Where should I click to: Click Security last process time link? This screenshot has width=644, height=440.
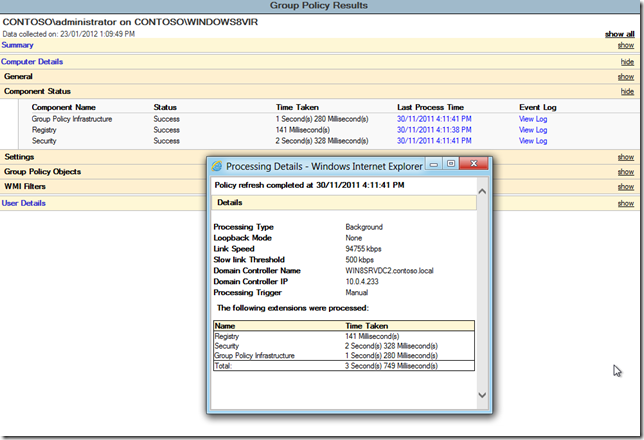432,141
